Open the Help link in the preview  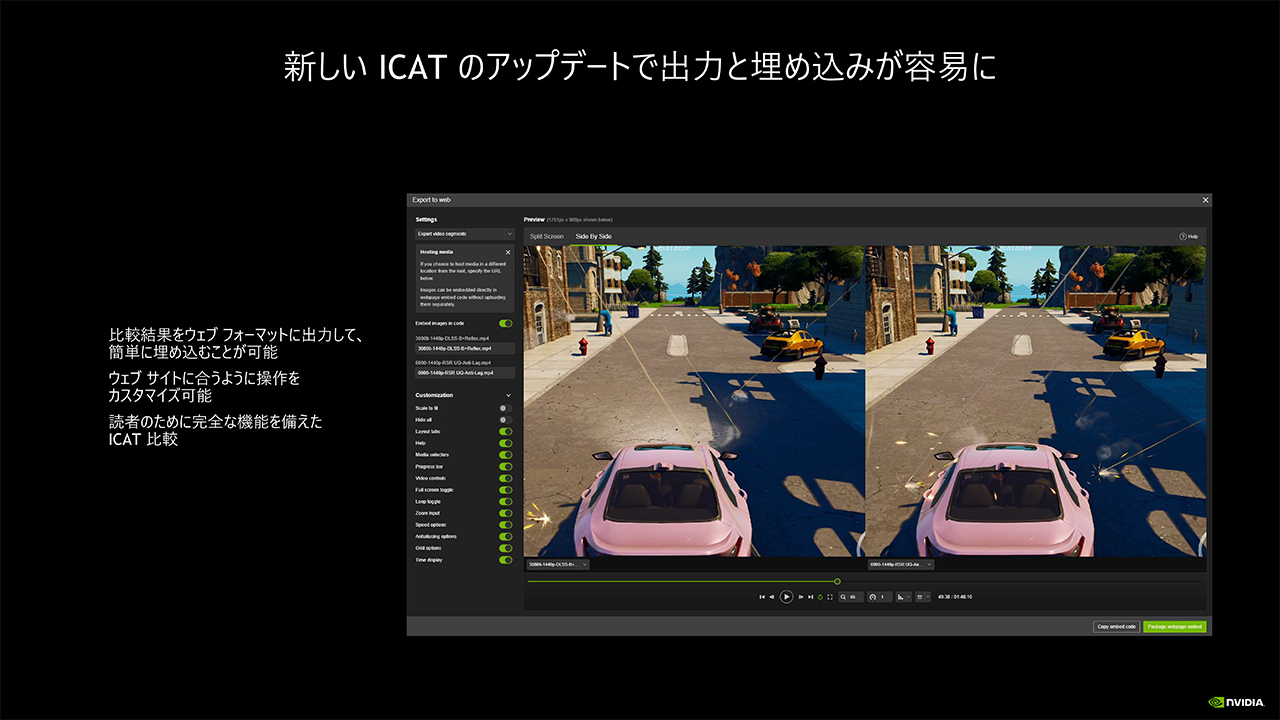tap(1188, 236)
